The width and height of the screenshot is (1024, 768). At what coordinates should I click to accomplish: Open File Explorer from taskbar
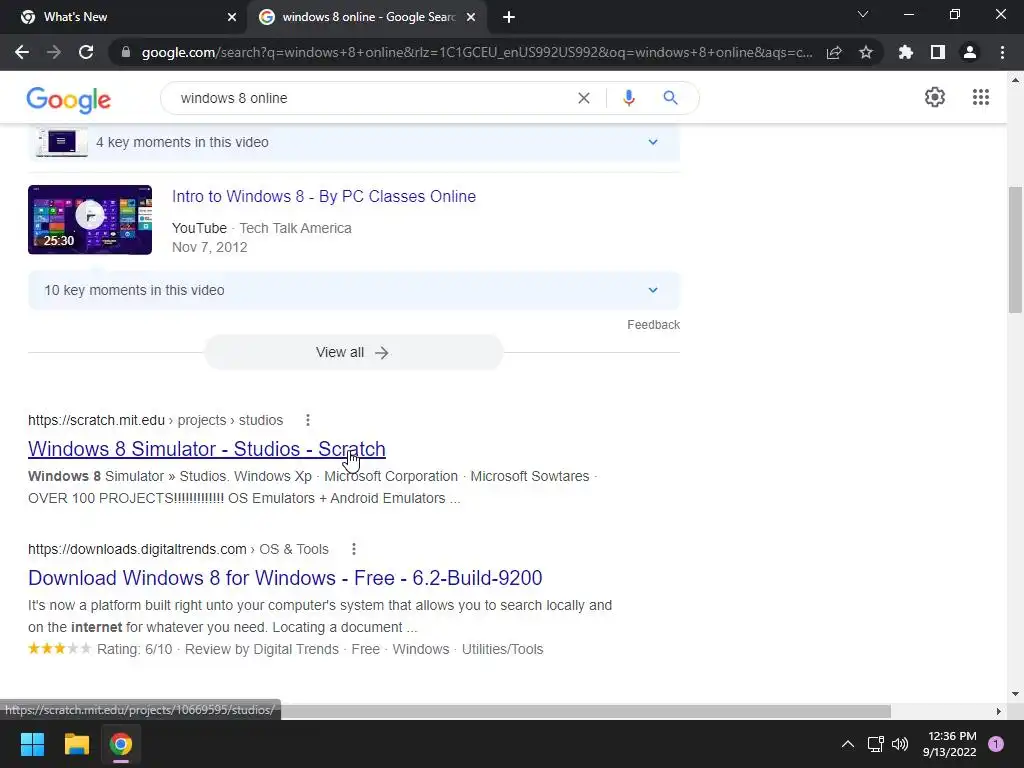click(76, 744)
